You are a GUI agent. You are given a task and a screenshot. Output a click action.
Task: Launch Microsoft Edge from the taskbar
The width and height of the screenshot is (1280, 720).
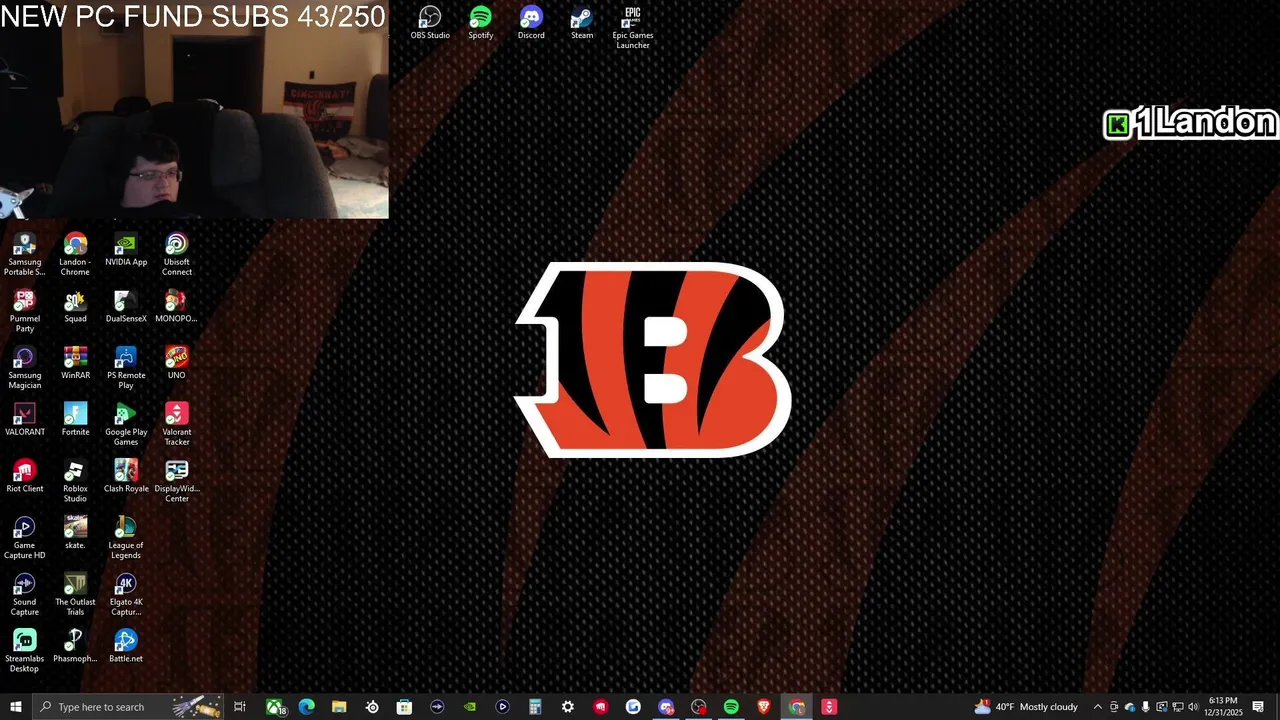pos(307,707)
